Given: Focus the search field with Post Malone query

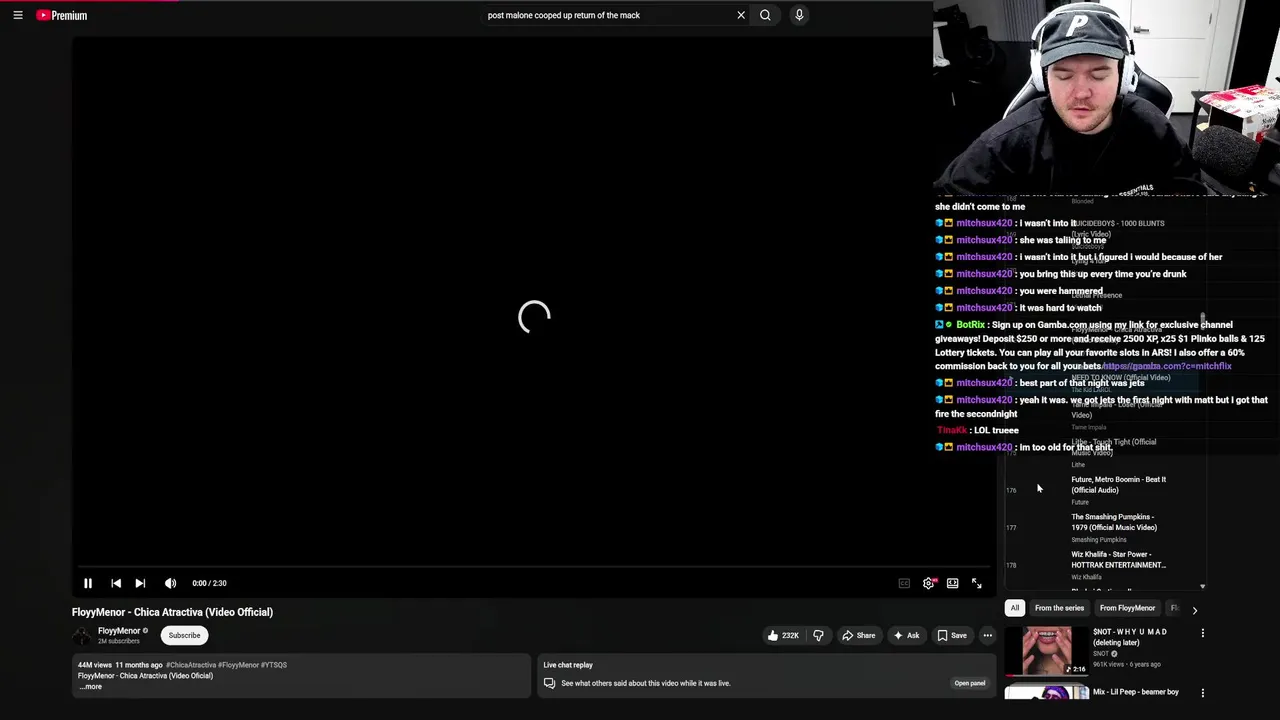Looking at the screenshot, I should click(x=608, y=15).
